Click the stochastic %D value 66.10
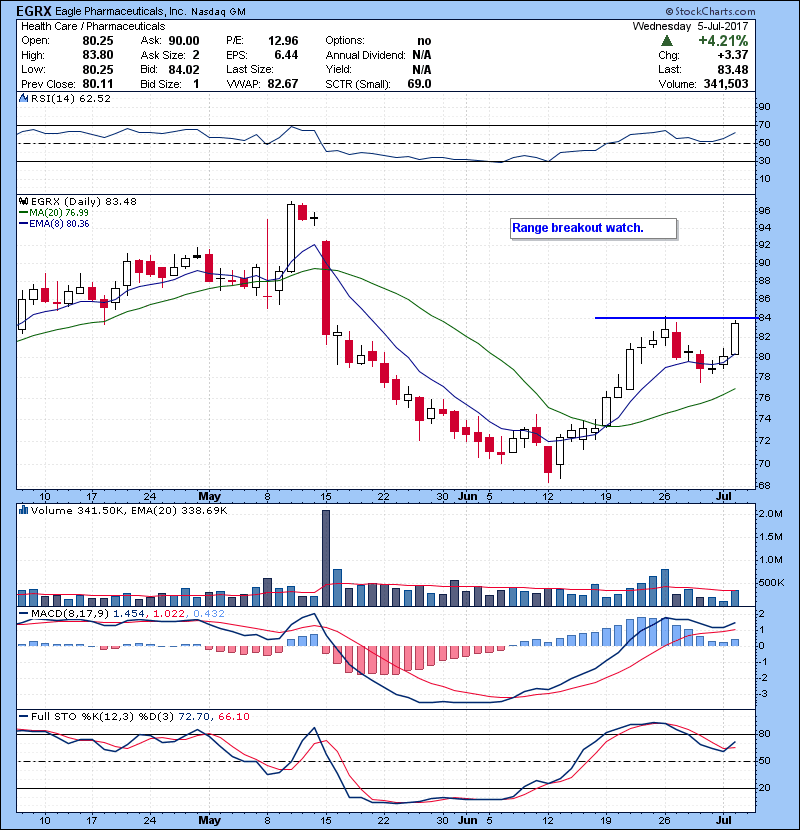Image resolution: width=800 pixels, height=830 pixels. pyautogui.click(x=233, y=717)
